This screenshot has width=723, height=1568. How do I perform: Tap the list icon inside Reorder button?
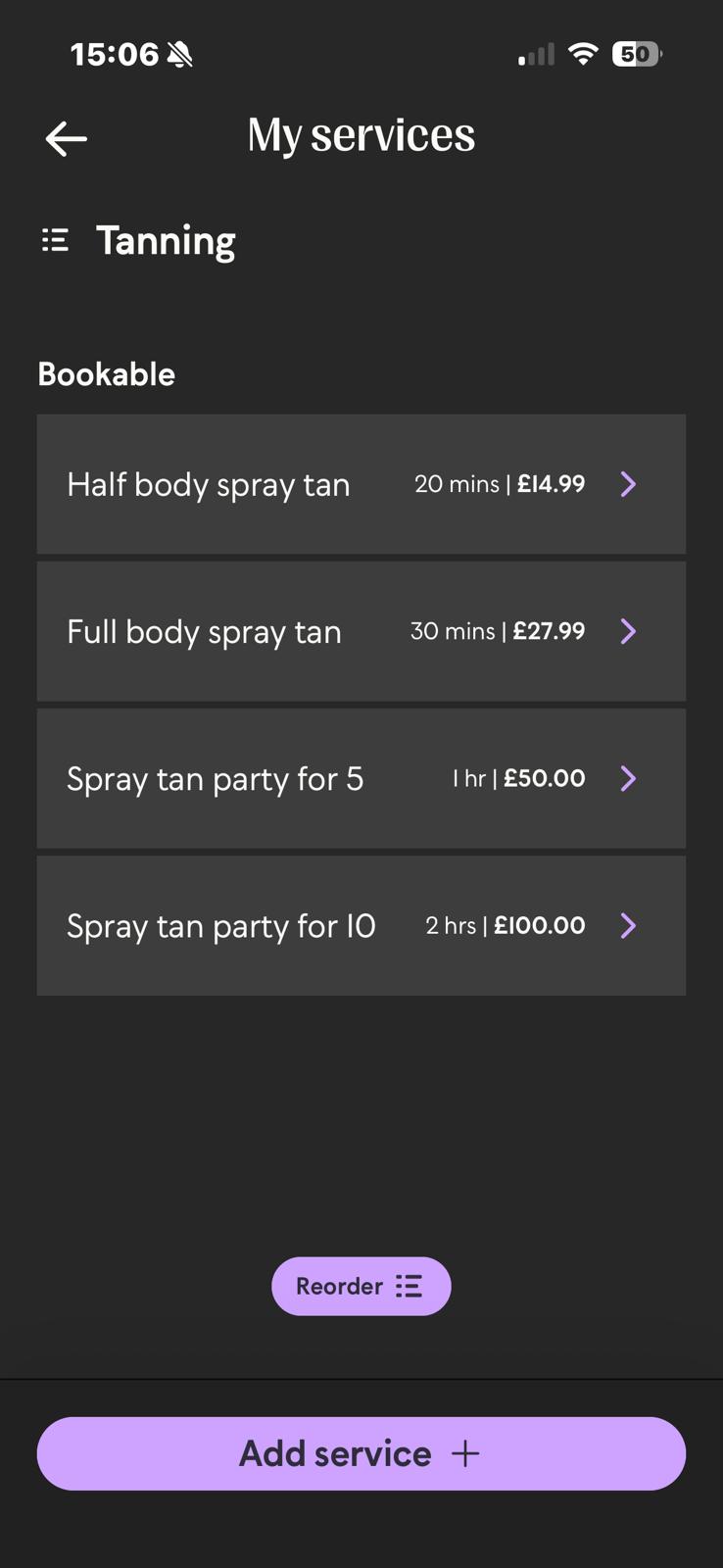pyautogui.click(x=409, y=1287)
